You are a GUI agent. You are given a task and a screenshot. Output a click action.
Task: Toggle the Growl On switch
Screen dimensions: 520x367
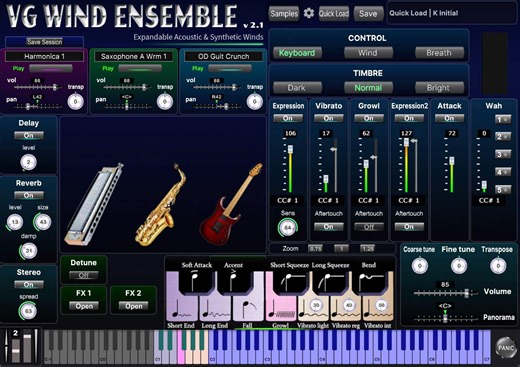point(369,118)
